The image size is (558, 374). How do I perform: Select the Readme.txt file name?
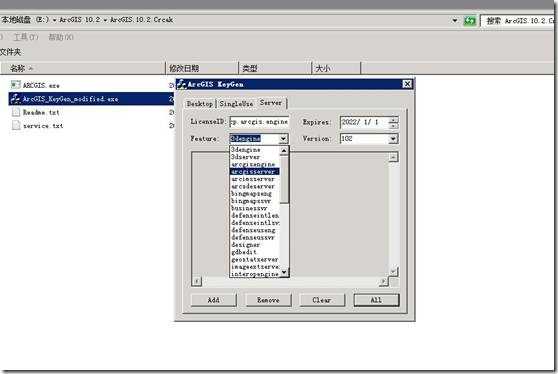(41, 112)
